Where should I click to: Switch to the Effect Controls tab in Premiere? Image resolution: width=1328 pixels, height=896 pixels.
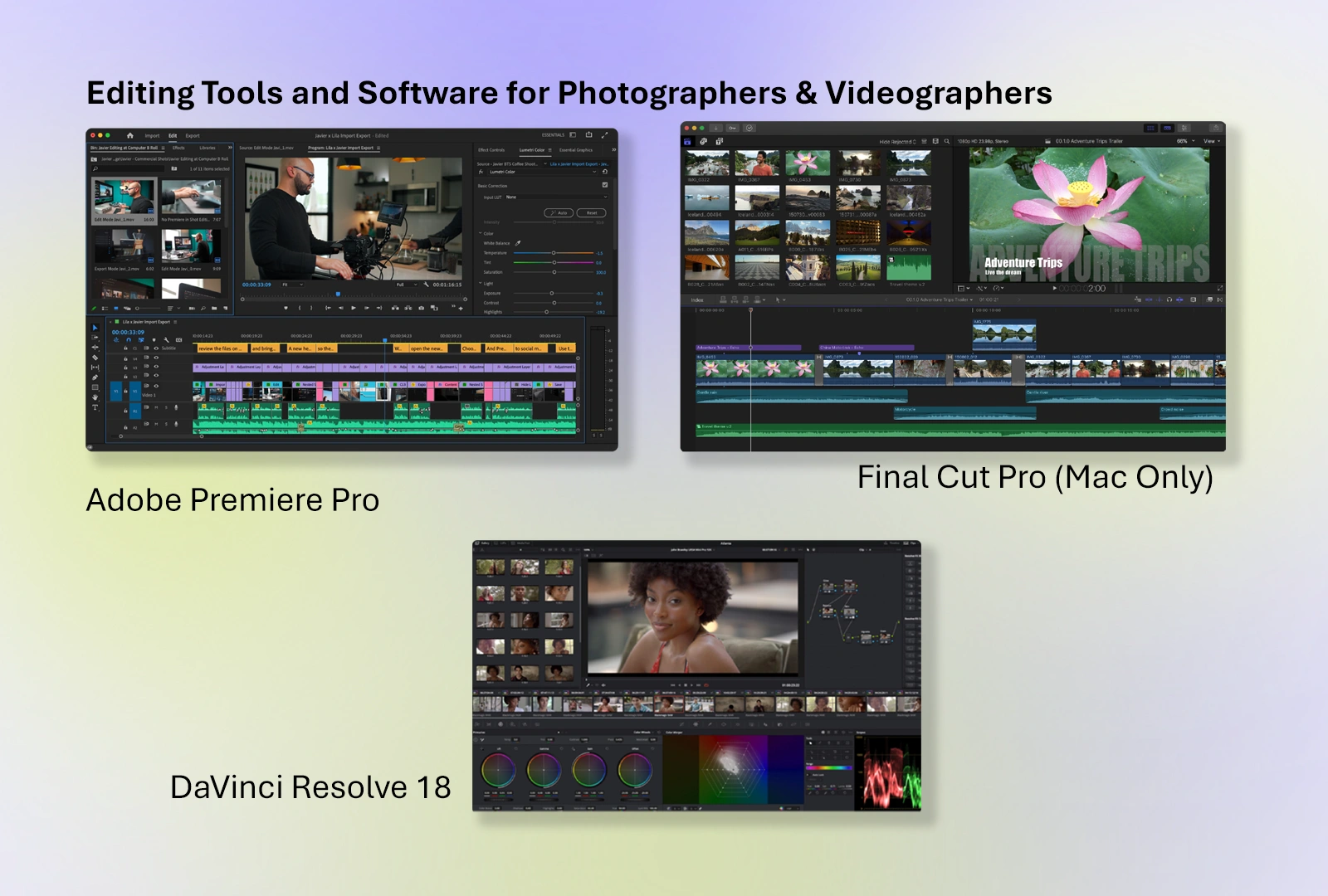[x=491, y=150]
